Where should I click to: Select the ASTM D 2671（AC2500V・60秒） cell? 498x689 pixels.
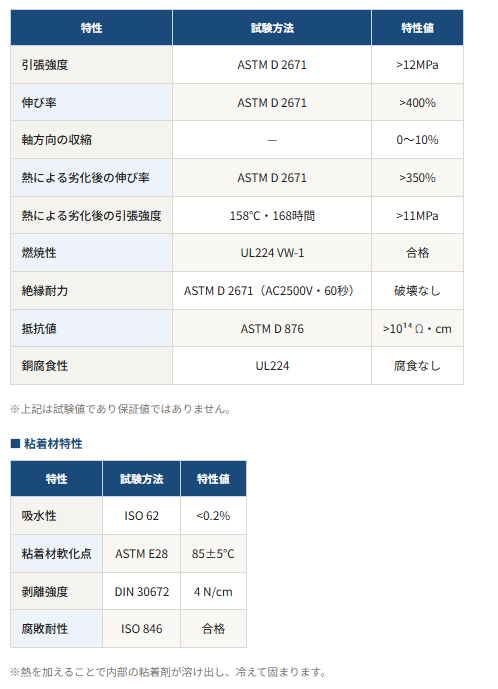tap(272, 290)
